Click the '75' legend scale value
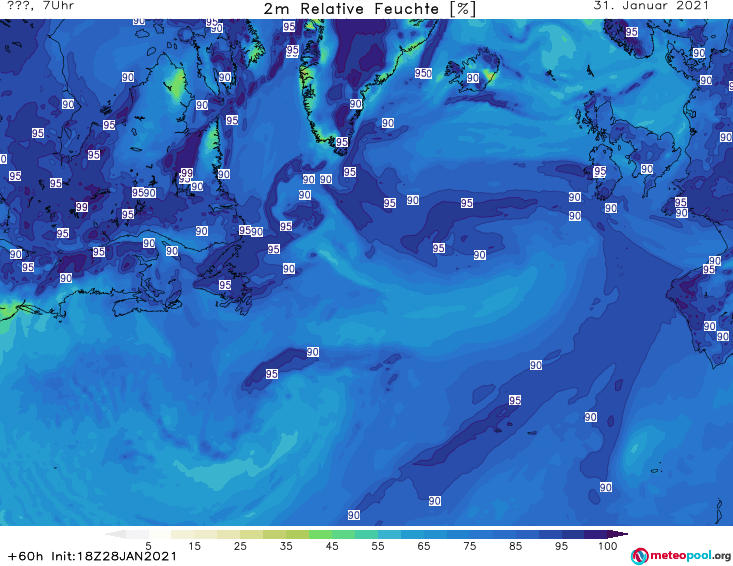The width and height of the screenshot is (733, 566). pyautogui.click(x=469, y=546)
